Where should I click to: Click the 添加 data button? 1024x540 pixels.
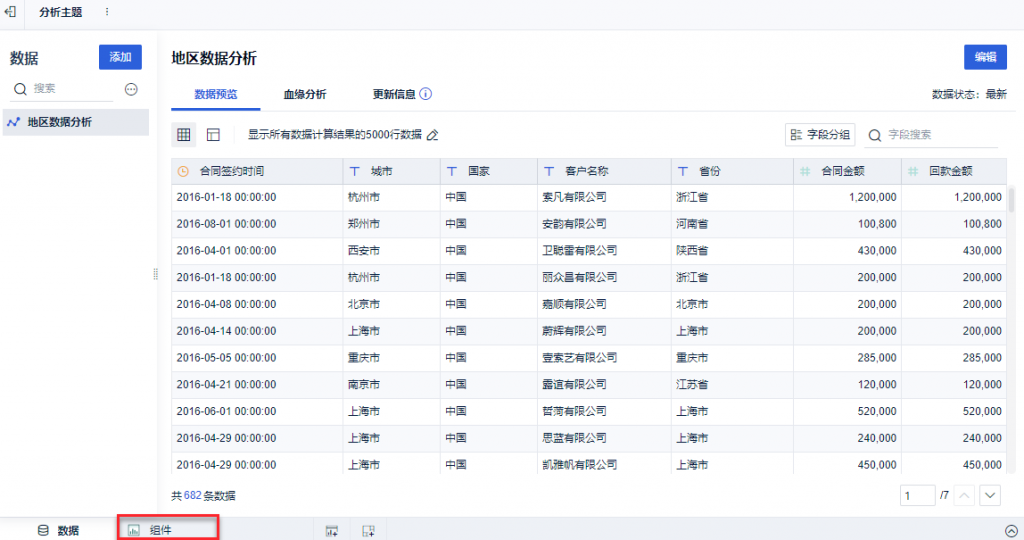tap(120, 57)
